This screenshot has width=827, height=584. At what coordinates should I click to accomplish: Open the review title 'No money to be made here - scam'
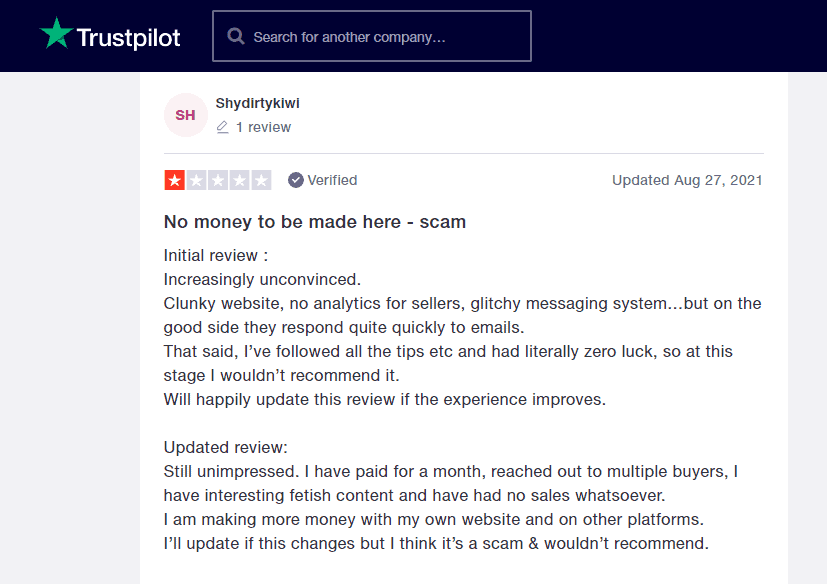click(315, 222)
